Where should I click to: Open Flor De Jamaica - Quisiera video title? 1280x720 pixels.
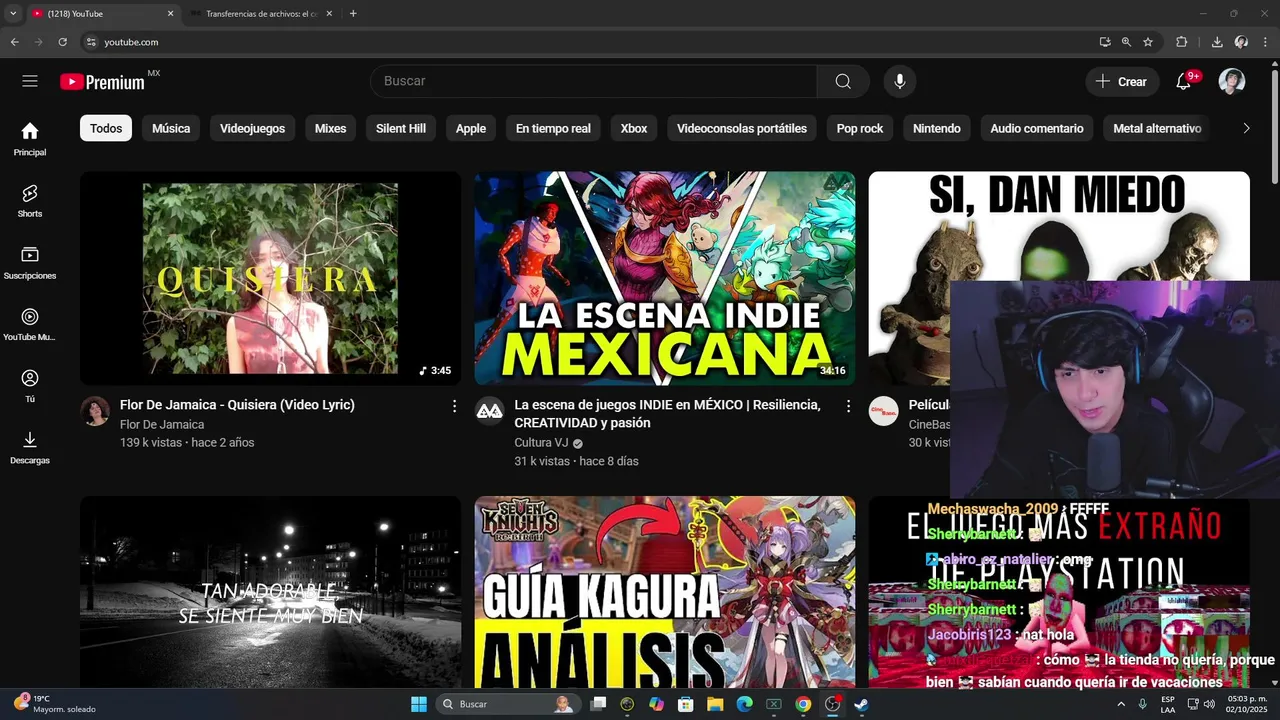click(237, 405)
